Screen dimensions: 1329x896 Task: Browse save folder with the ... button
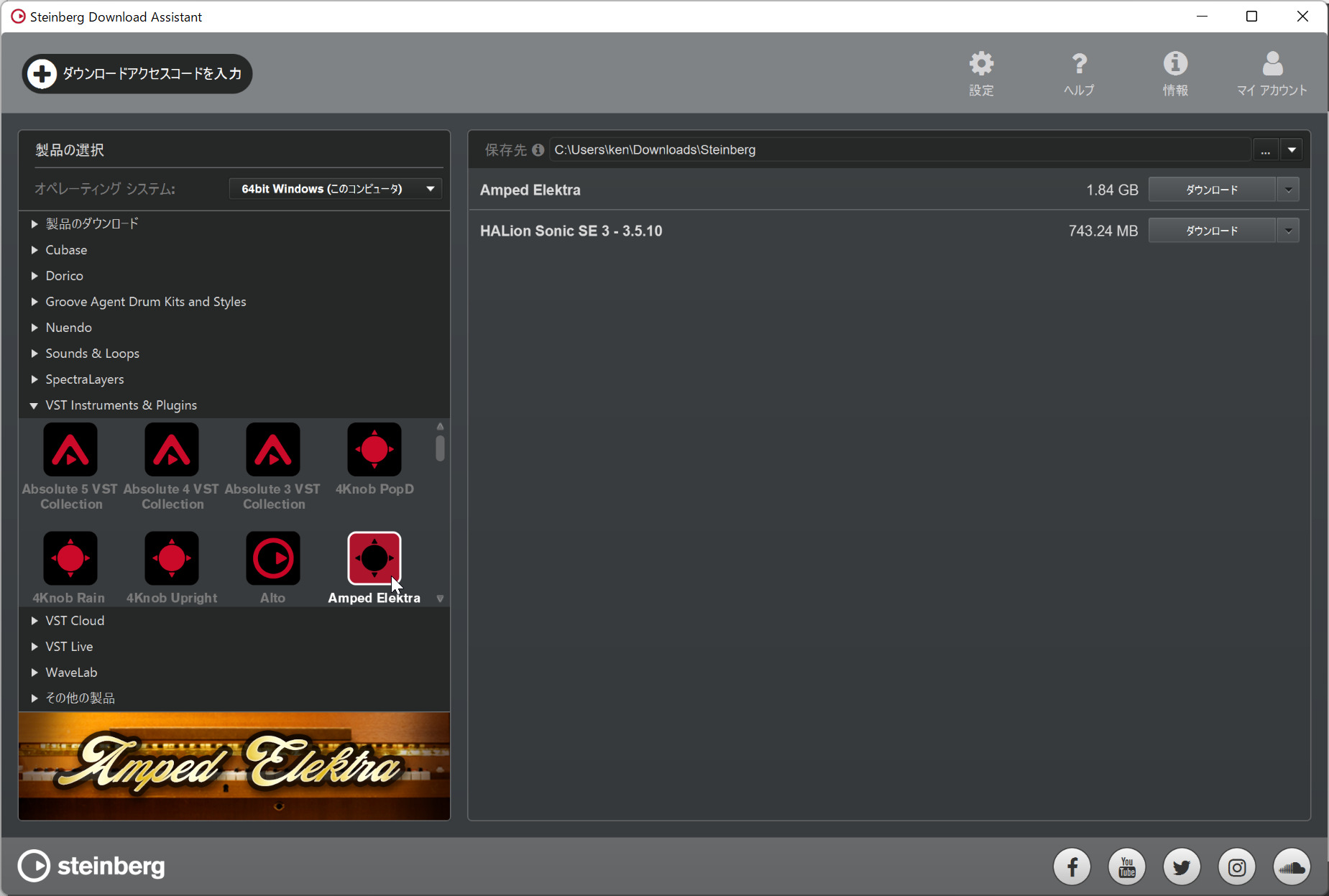coord(1265,150)
